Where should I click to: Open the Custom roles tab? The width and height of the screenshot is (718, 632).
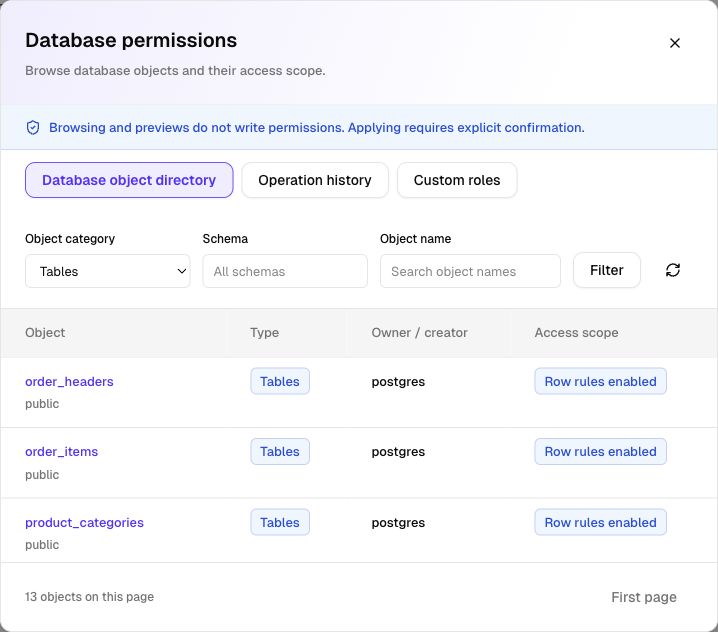click(457, 180)
